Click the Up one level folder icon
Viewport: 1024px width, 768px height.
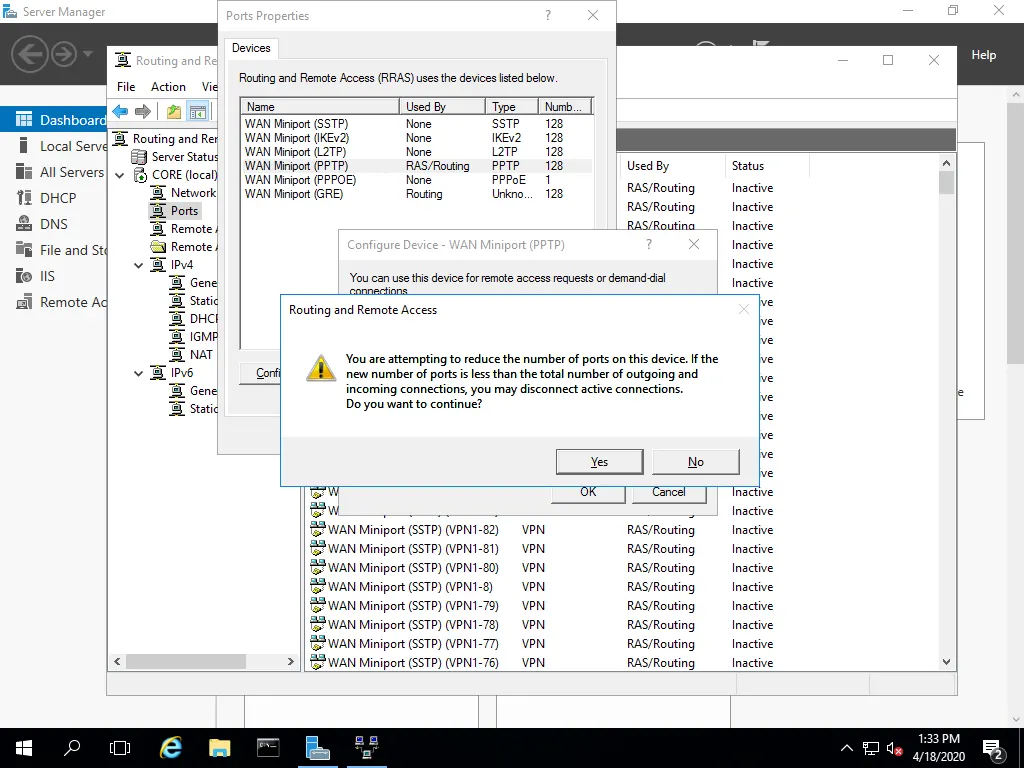click(x=174, y=111)
